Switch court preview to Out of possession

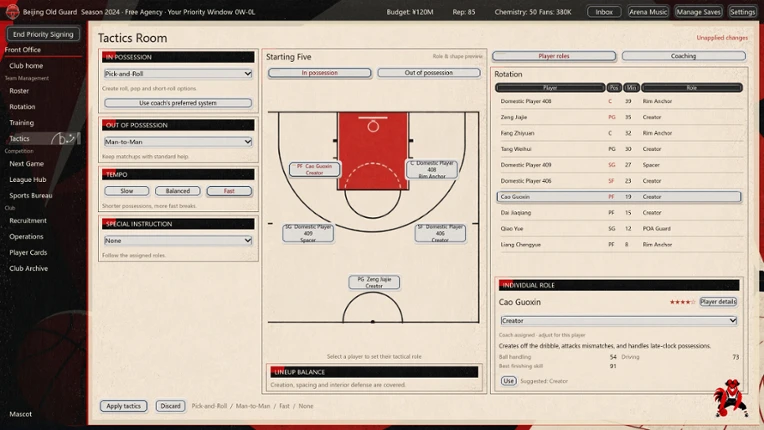click(x=429, y=73)
